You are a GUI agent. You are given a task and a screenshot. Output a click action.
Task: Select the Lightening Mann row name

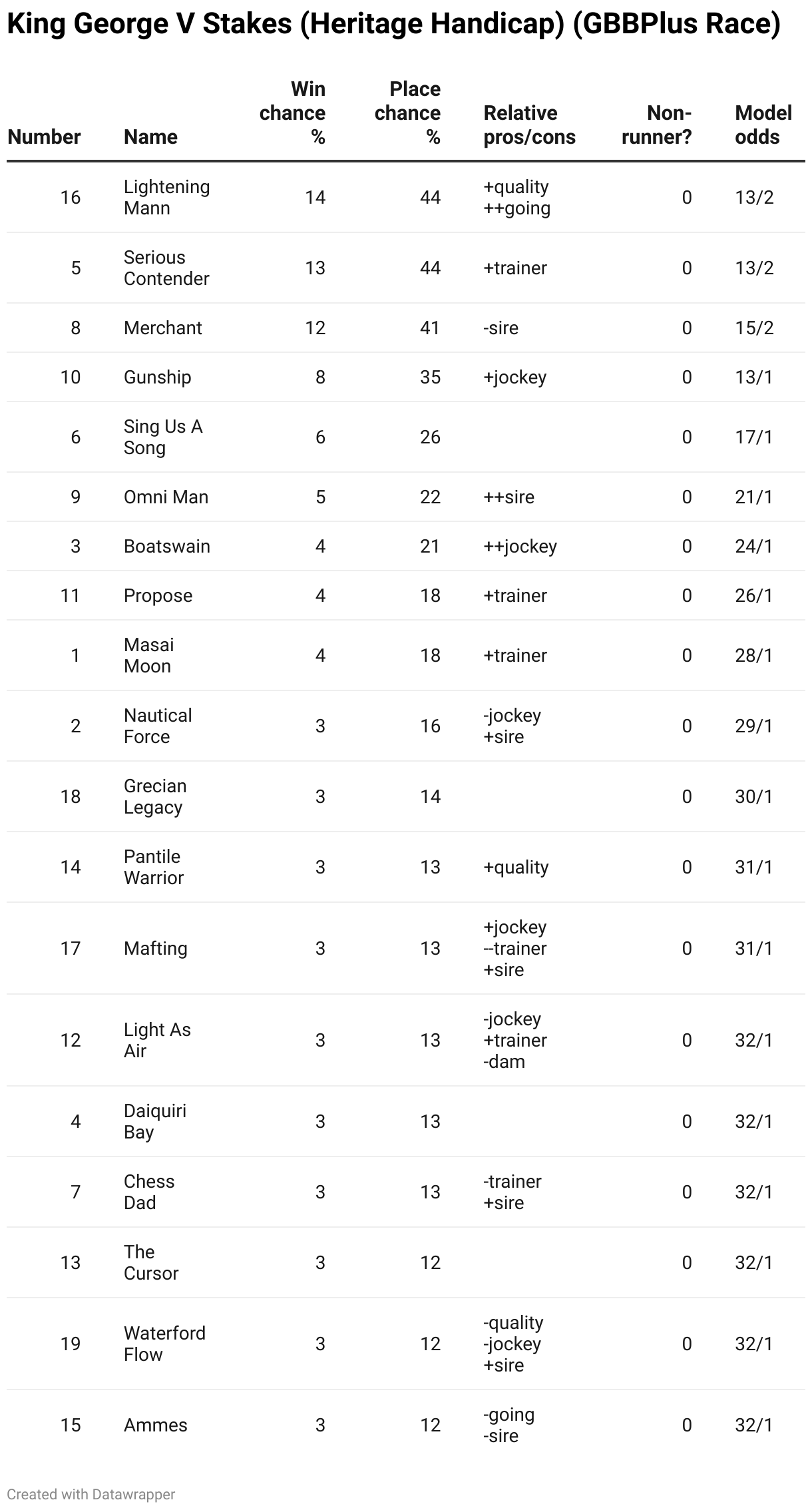[167, 197]
